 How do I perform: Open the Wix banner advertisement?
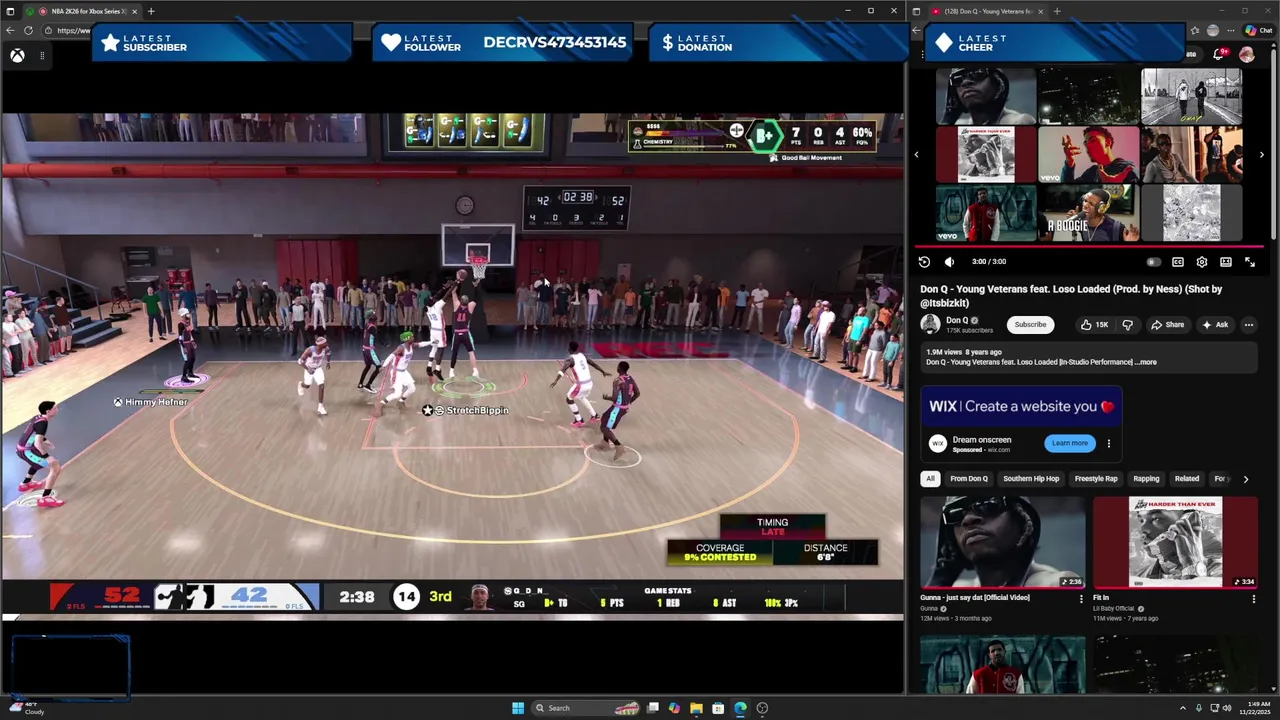[x=1021, y=406]
